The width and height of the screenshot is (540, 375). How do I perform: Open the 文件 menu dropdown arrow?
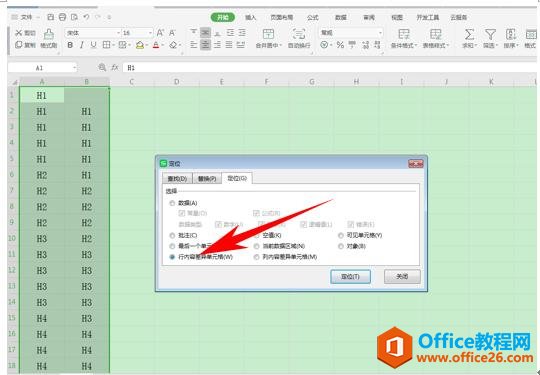38,17
